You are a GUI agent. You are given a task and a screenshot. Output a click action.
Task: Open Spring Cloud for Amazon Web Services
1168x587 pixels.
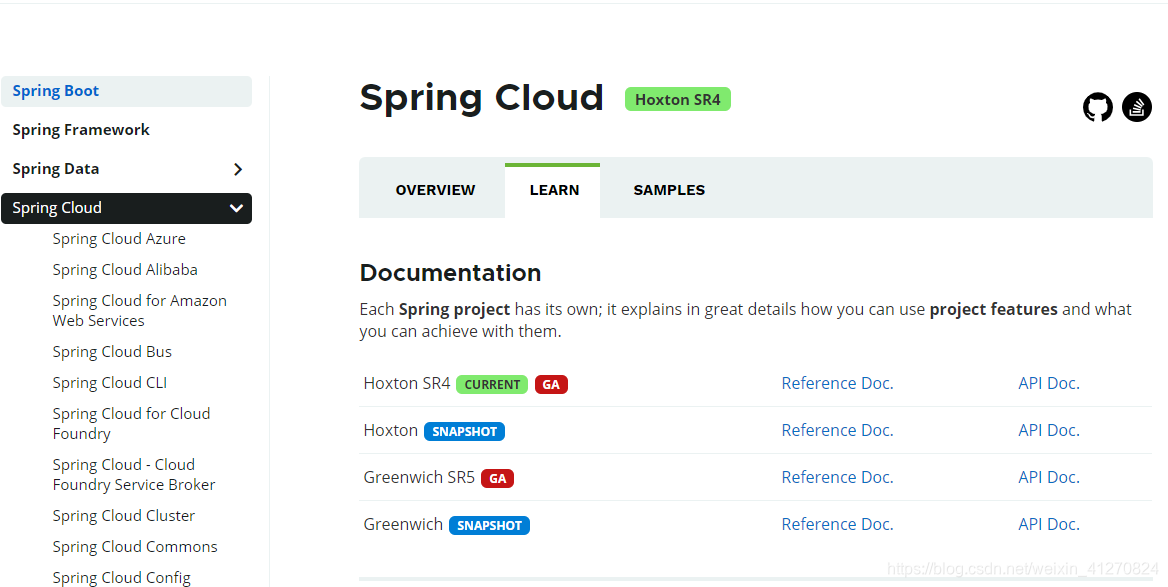(x=140, y=311)
